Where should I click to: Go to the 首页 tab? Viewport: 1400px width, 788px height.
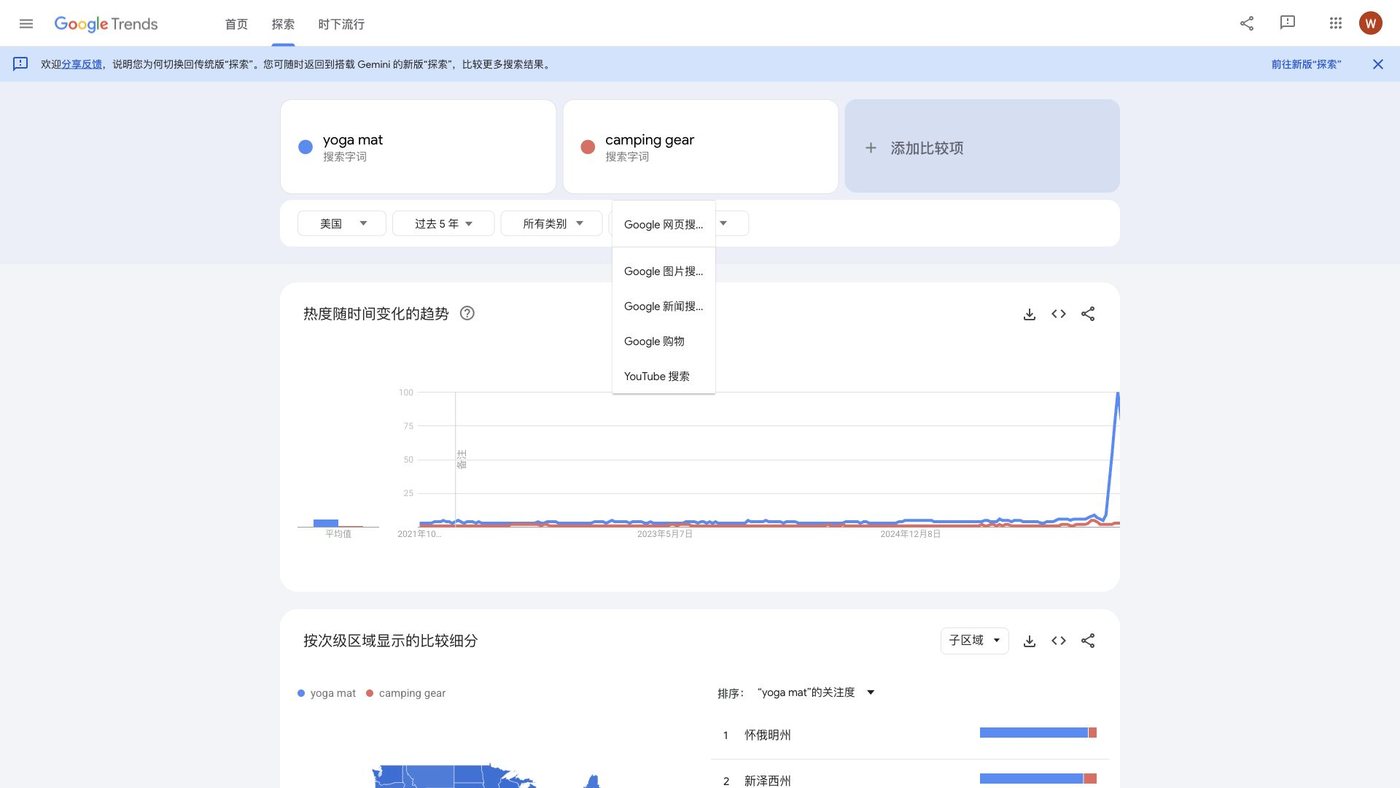(x=236, y=24)
